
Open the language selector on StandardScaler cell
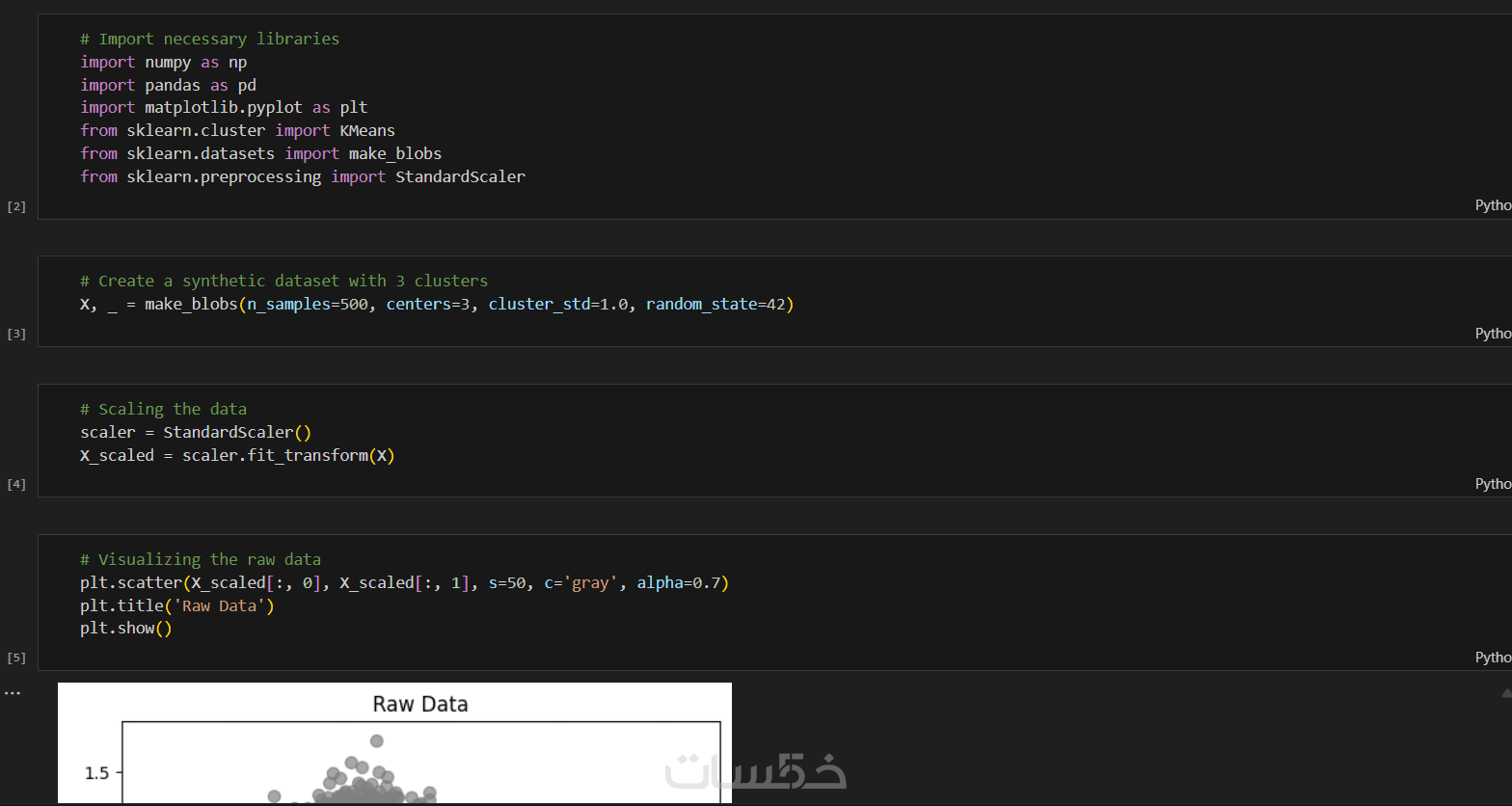(x=1493, y=483)
